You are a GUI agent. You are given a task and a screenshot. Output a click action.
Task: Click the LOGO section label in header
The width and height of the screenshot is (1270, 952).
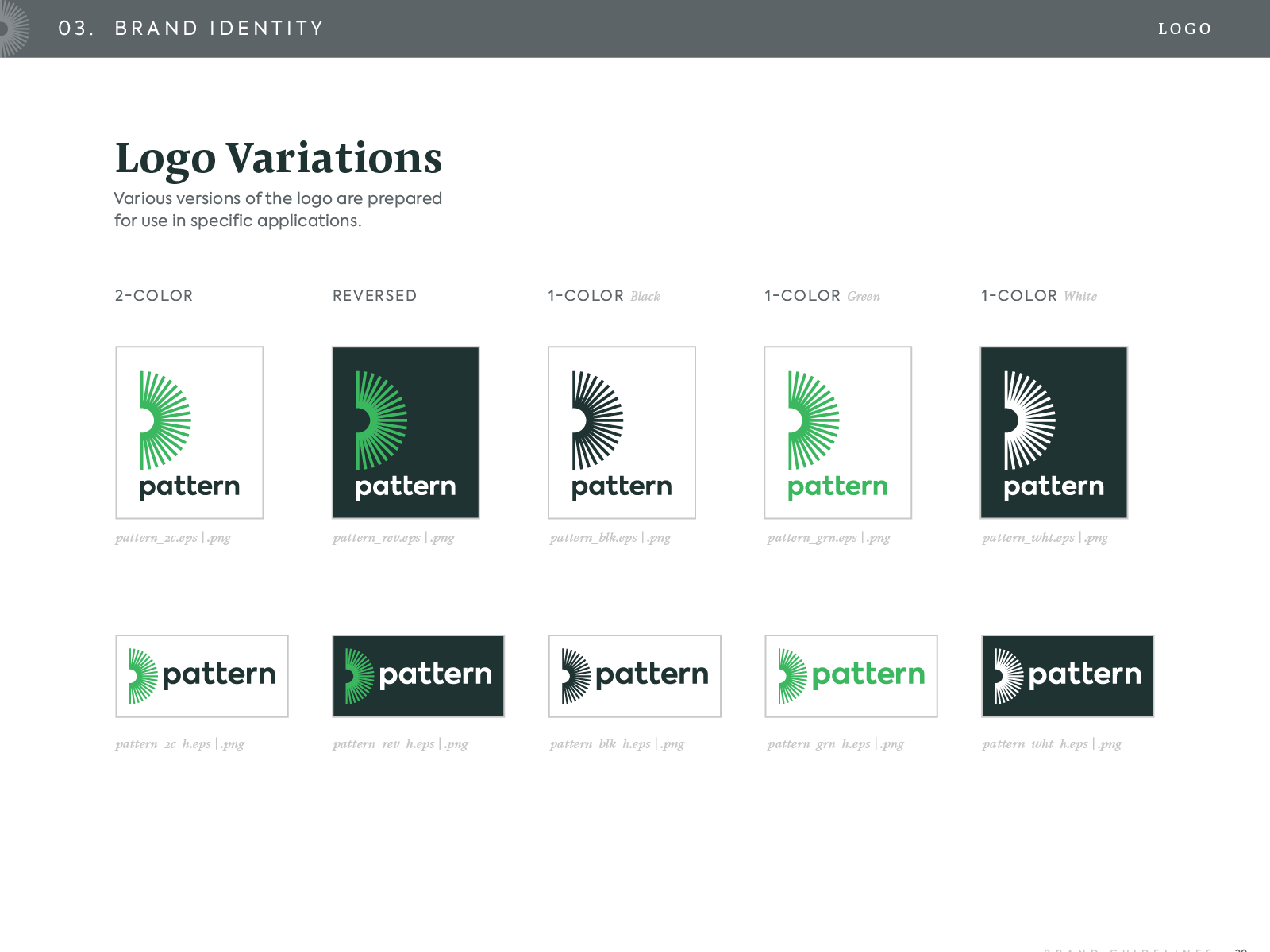pyautogui.click(x=1184, y=29)
